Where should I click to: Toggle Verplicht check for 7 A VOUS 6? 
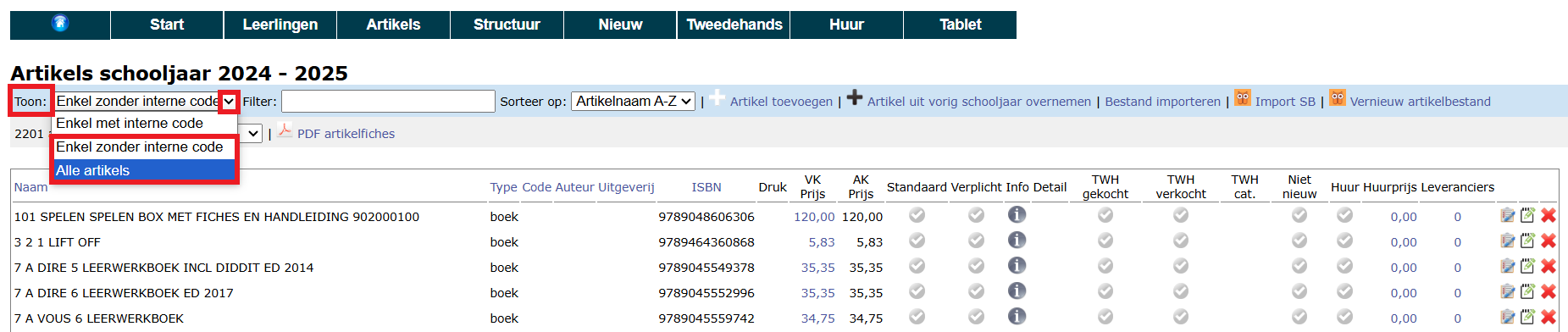click(976, 318)
